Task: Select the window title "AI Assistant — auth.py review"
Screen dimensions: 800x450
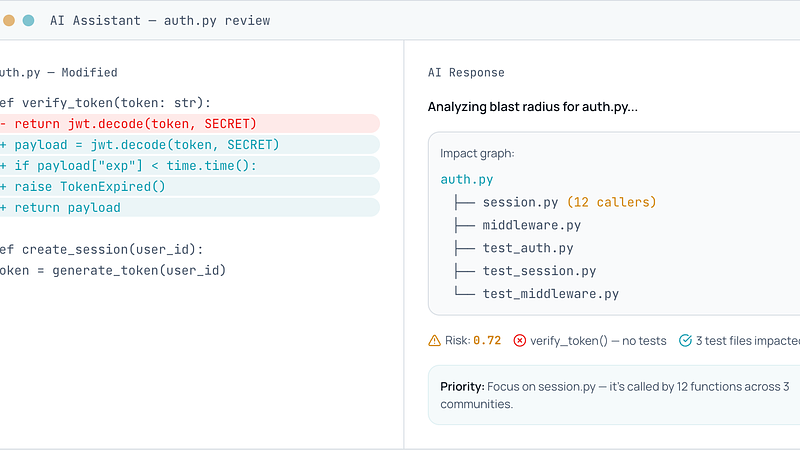Action: tap(160, 20)
